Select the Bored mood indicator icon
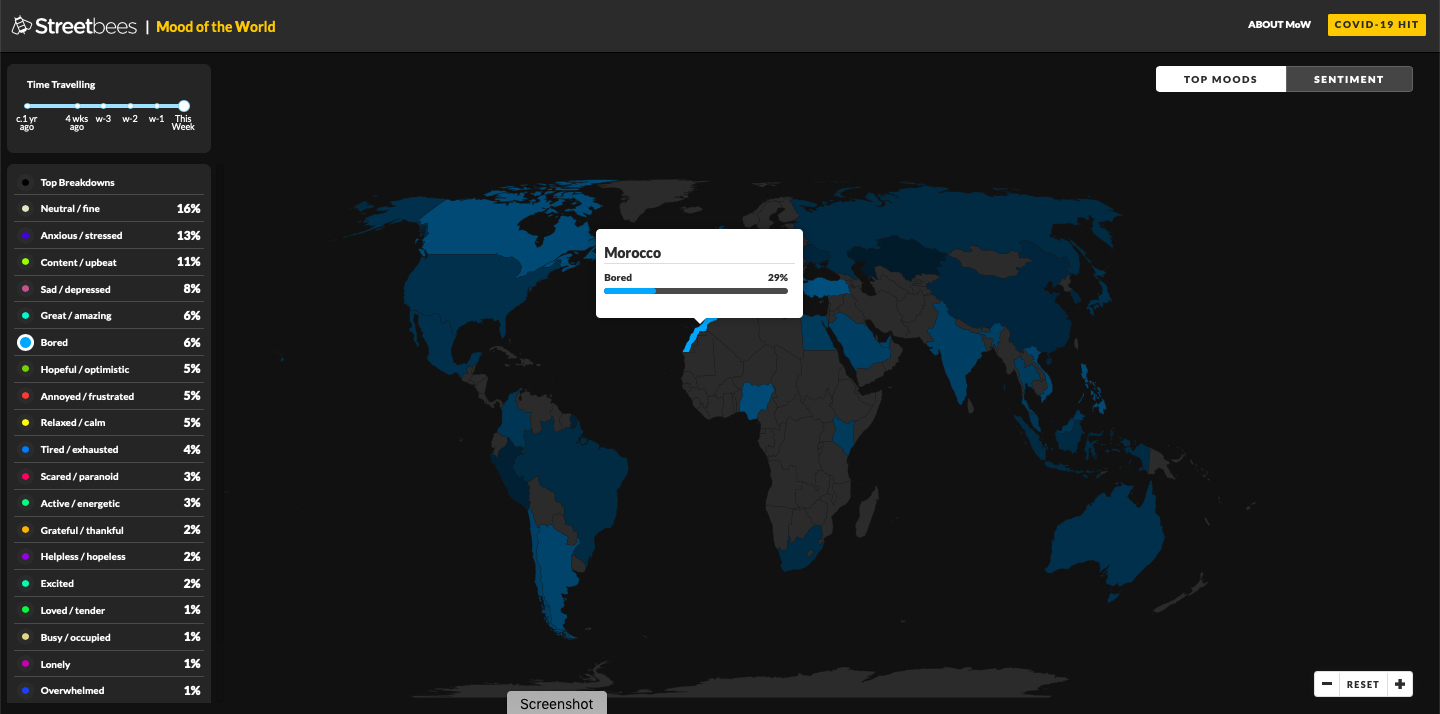Image resolution: width=1440 pixels, height=714 pixels. (x=25, y=342)
